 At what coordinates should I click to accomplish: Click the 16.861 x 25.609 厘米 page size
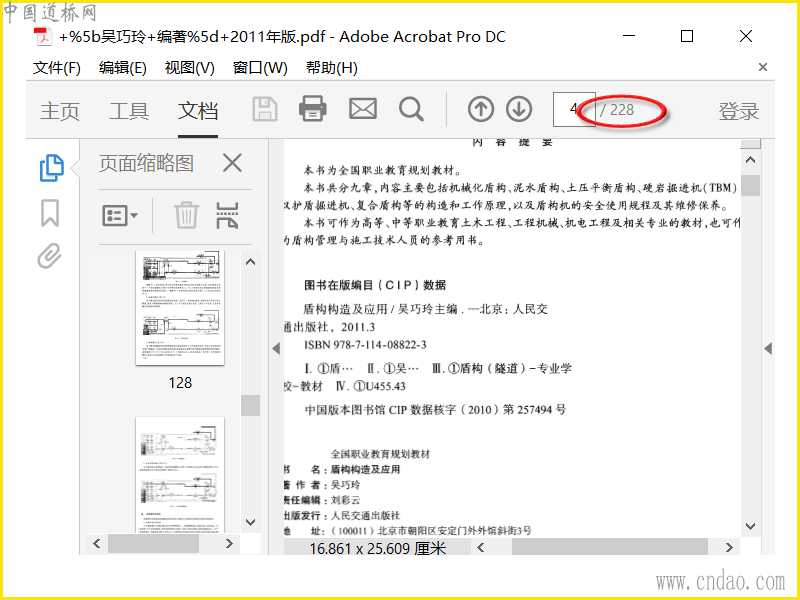point(378,548)
